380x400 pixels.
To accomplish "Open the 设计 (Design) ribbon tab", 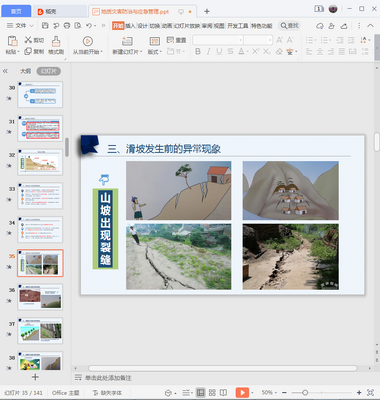I will 143,26.
